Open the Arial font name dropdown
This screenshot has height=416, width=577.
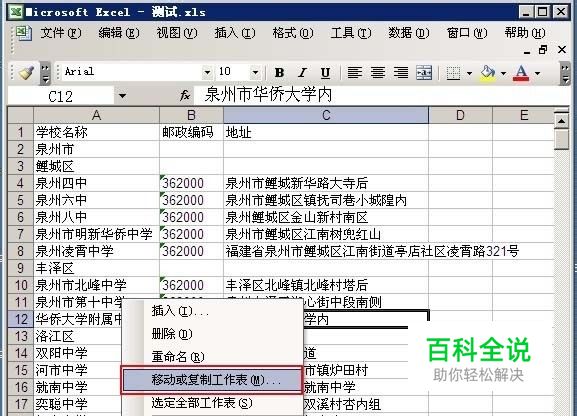click(208, 72)
